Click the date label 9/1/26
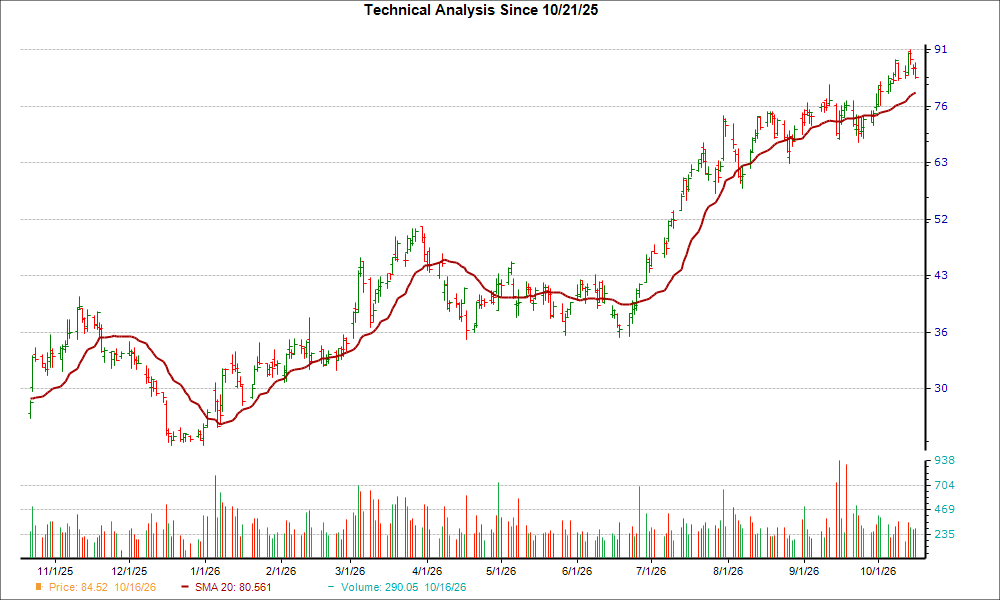Screen dimensions: 1000x600 804,571
